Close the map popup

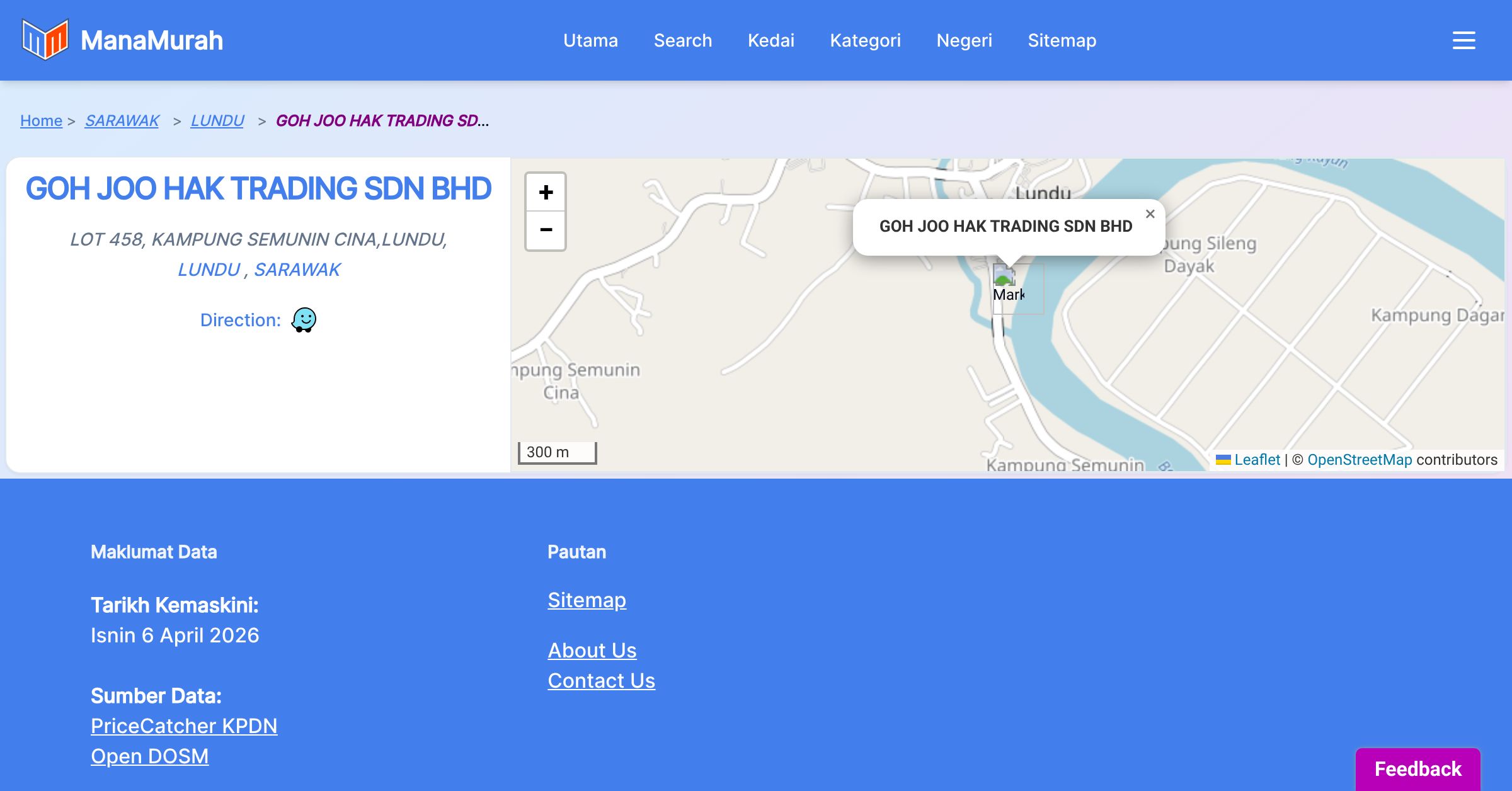pos(1150,214)
